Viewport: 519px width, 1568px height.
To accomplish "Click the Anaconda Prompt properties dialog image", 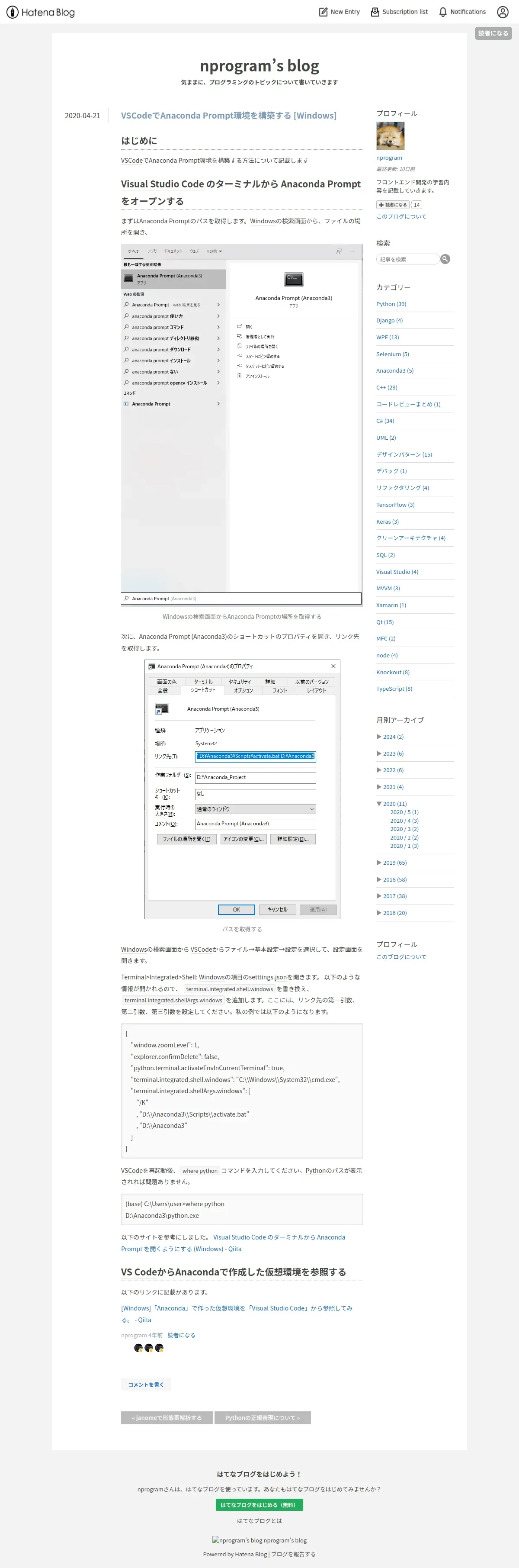I will coord(242,789).
